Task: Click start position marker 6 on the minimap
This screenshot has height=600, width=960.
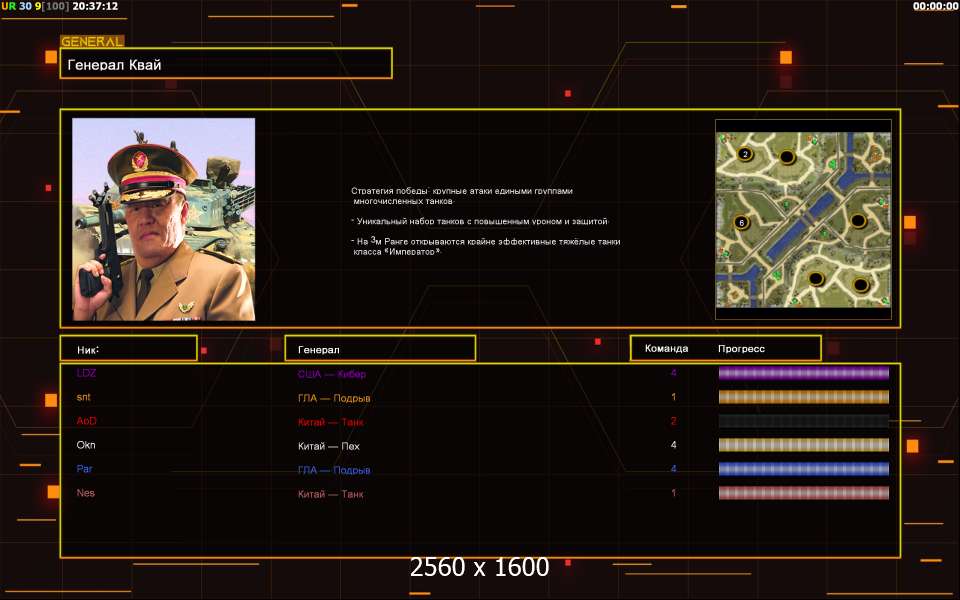Action: tap(741, 222)
